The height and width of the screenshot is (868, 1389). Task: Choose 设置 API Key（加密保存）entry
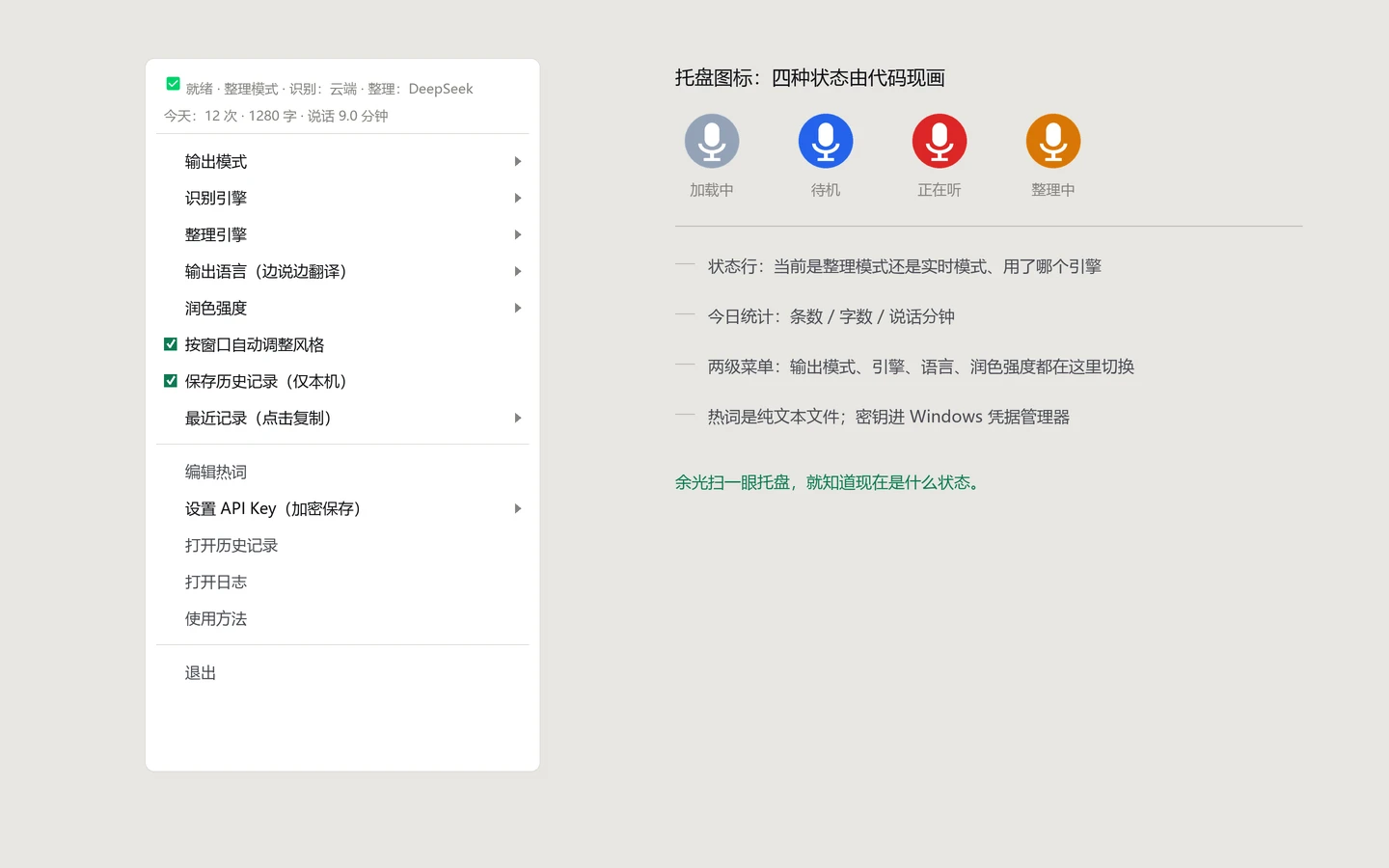342,508
